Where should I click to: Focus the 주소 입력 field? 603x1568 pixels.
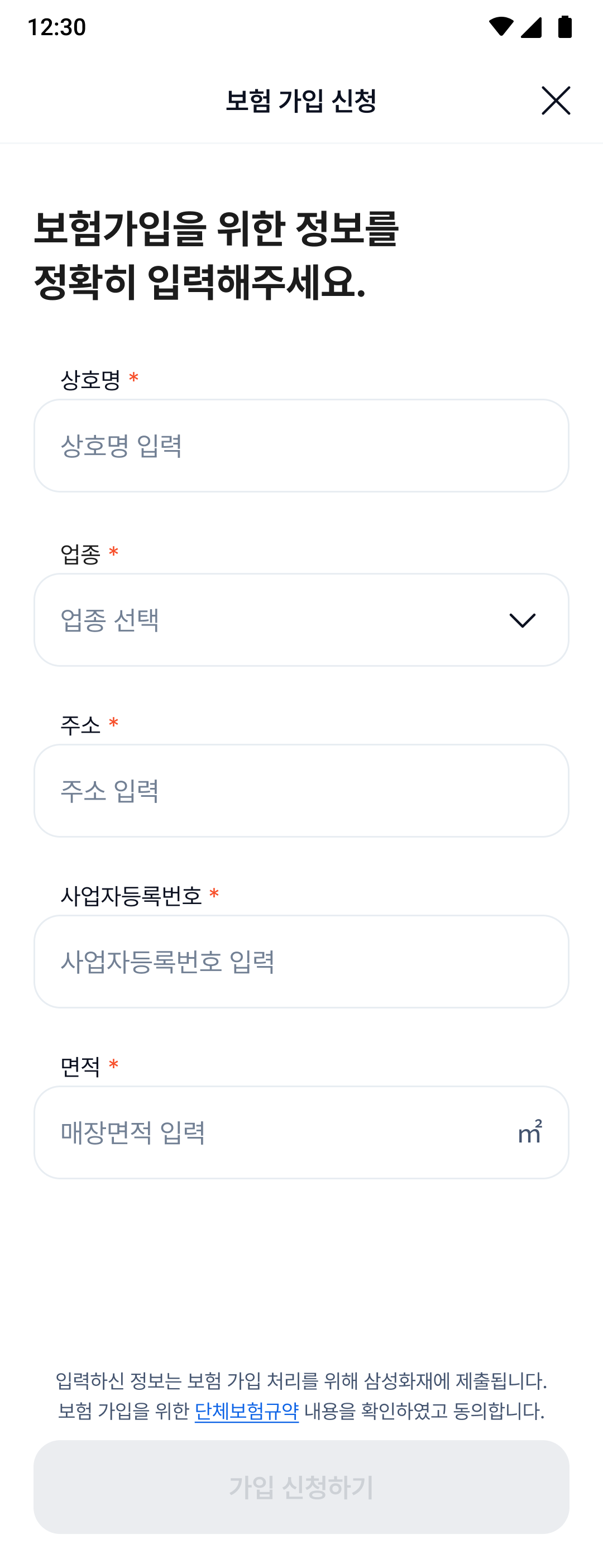301,791
